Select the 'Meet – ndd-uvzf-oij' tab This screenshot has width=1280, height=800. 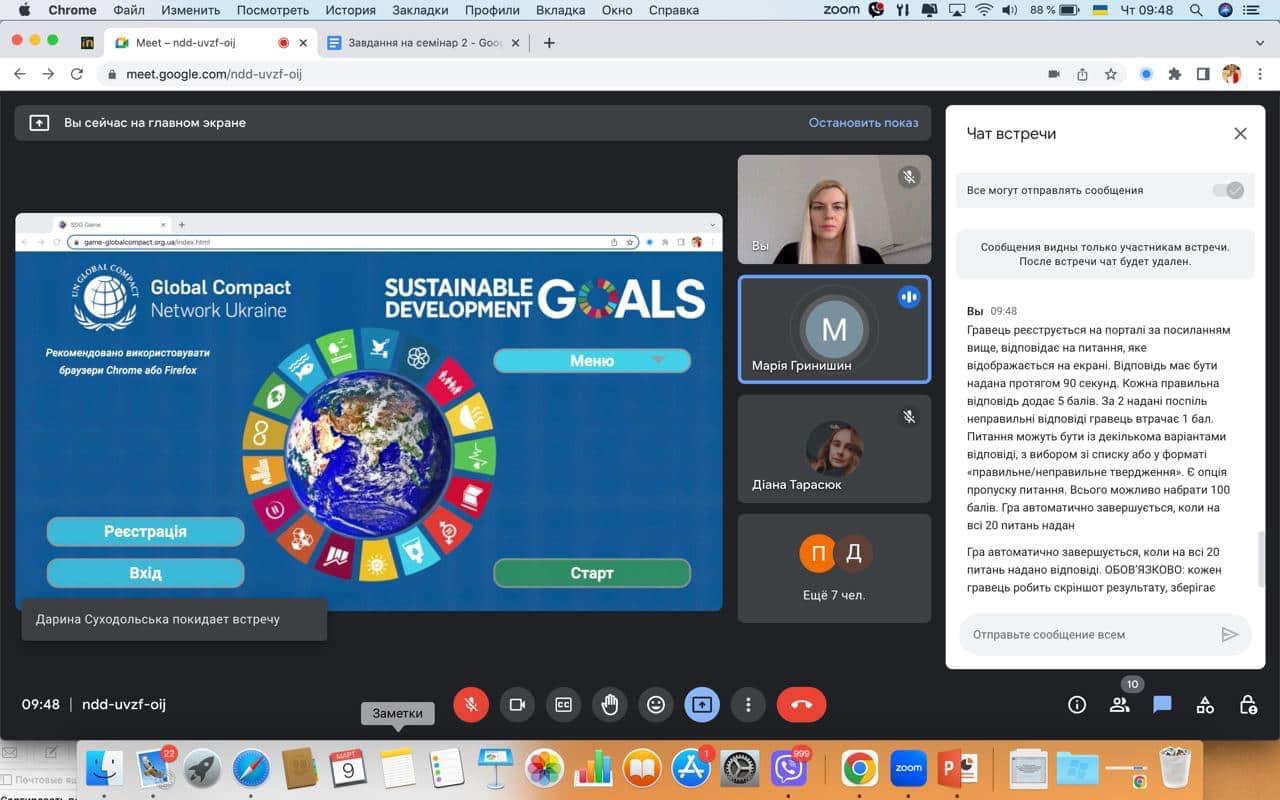pos(210,43)
